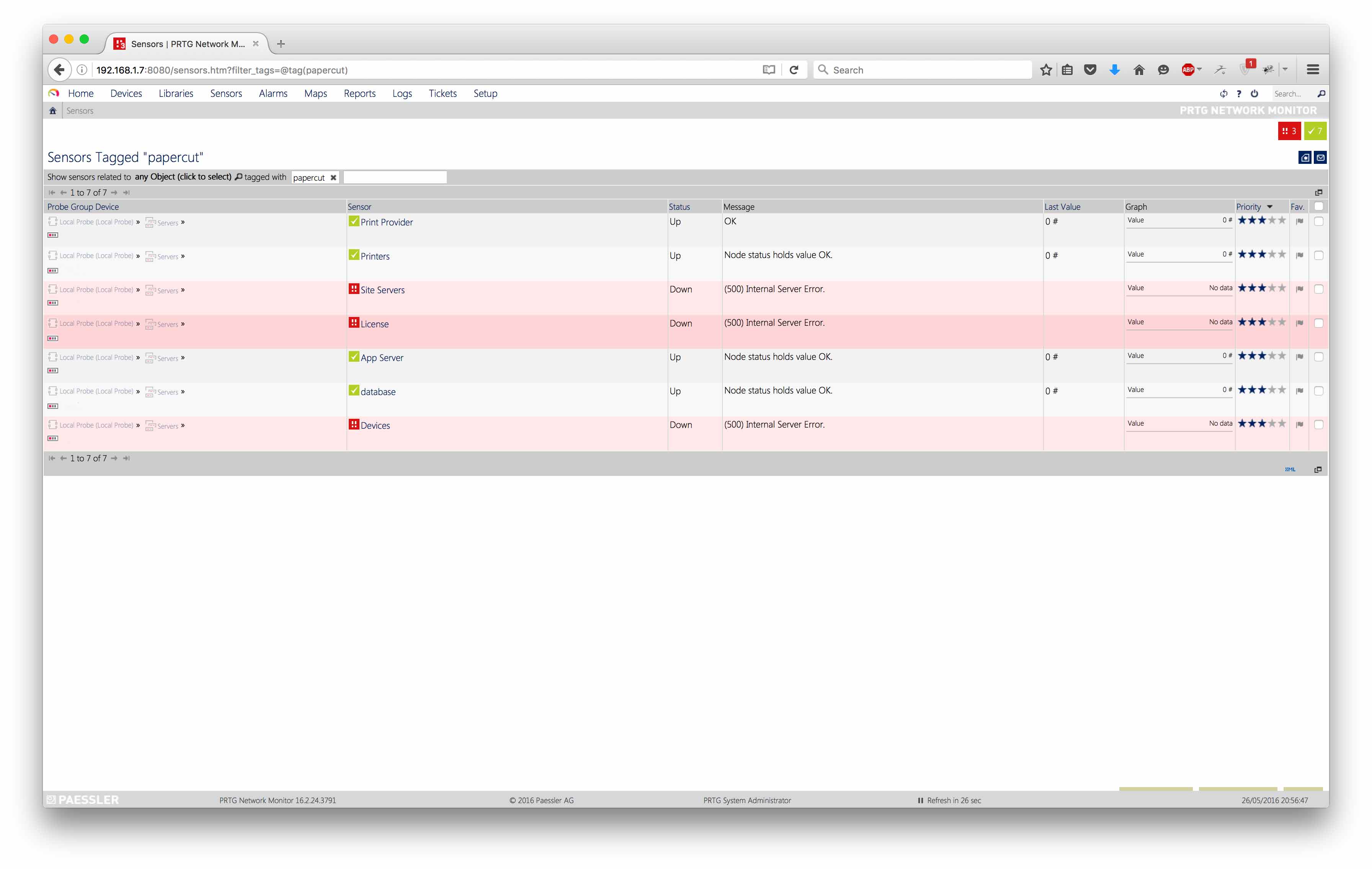This screenshot has width=1372, height=869.
Task: Open the Adblock Plus ABP icon
Action: 1188,70
